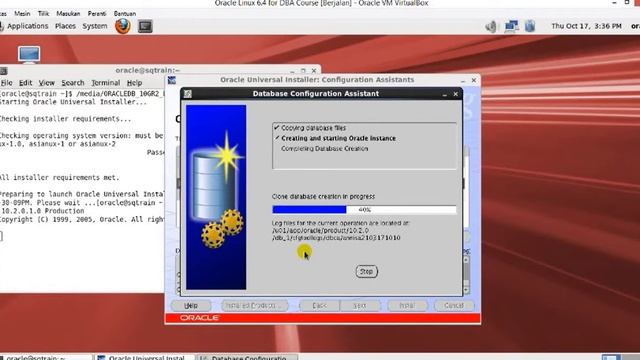Switch to oracle@sqtrain taskbar entry
This screenshot has height=360, width=640.
pyautogui.click(x=46, y=357)
